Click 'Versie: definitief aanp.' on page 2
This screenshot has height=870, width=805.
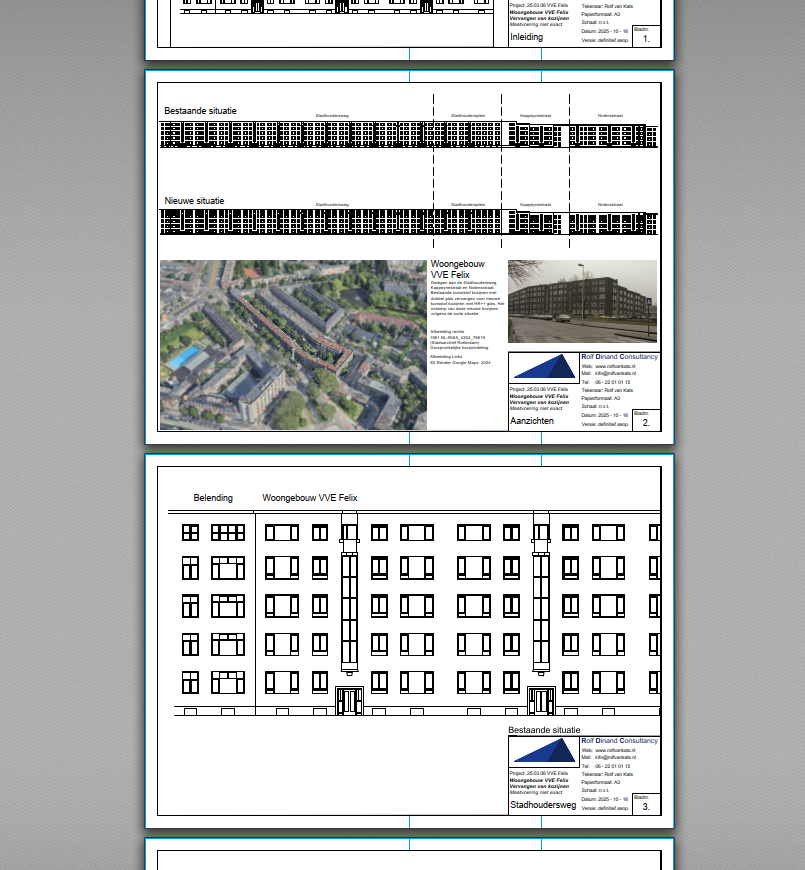tap(605, 424)
